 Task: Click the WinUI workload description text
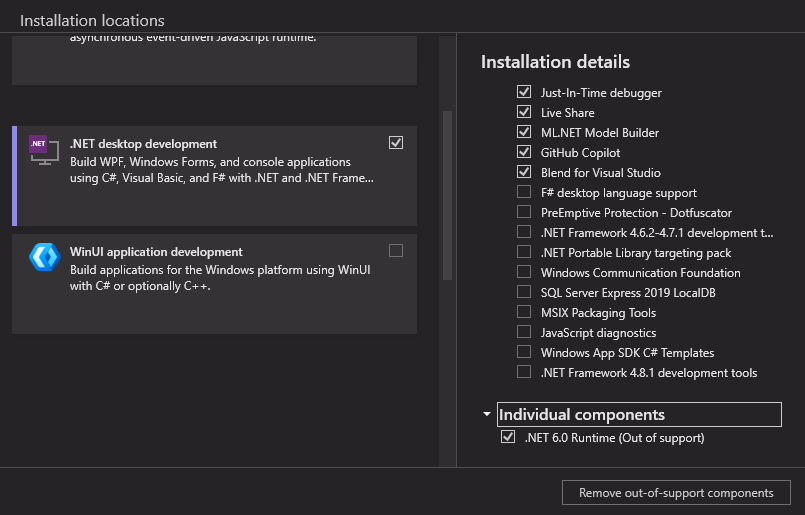pyautogui.click(x=220, y=278)
